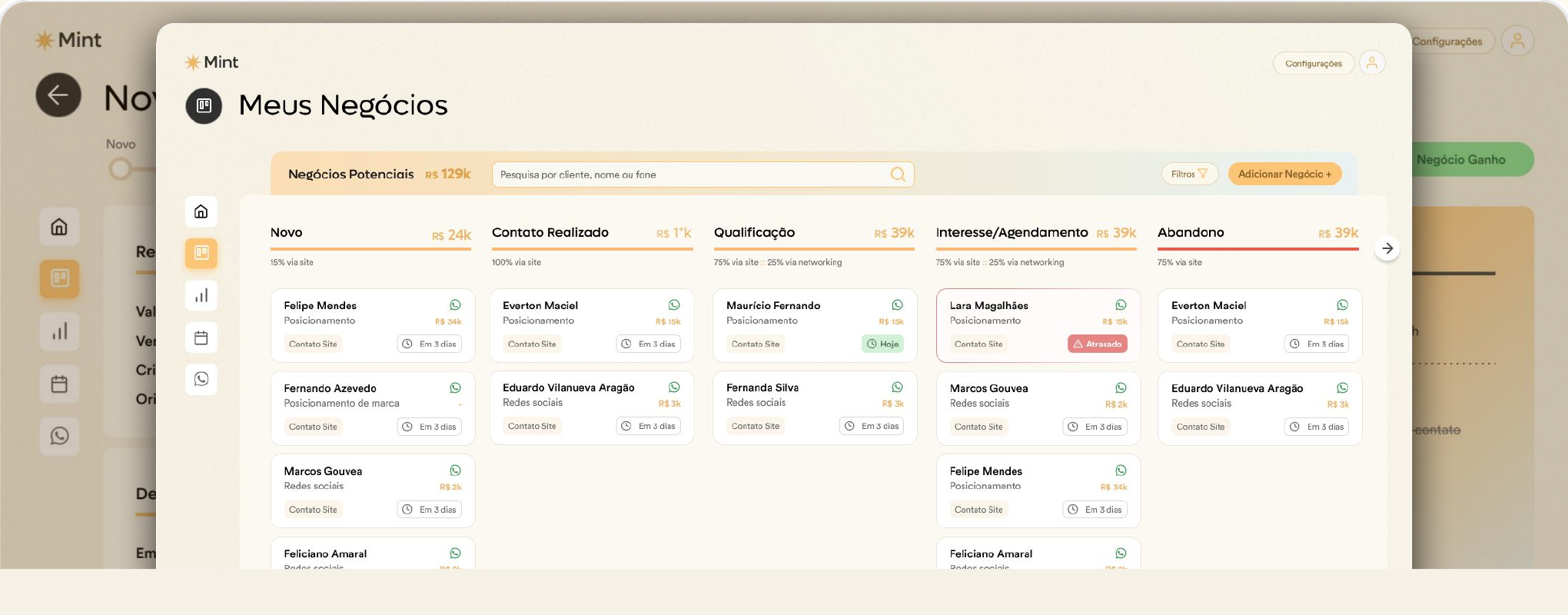
Task: Click calendar icon in background window sidebar
Action: tap(59, 384)
